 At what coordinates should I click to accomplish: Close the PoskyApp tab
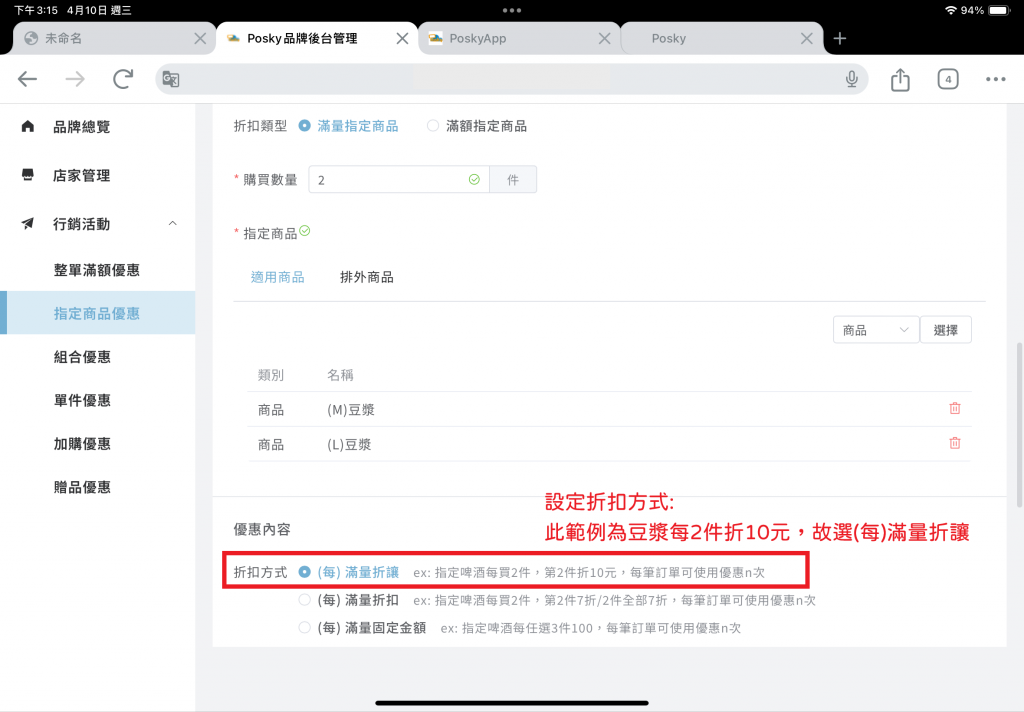pyautogui.click(x=605, y=39)
